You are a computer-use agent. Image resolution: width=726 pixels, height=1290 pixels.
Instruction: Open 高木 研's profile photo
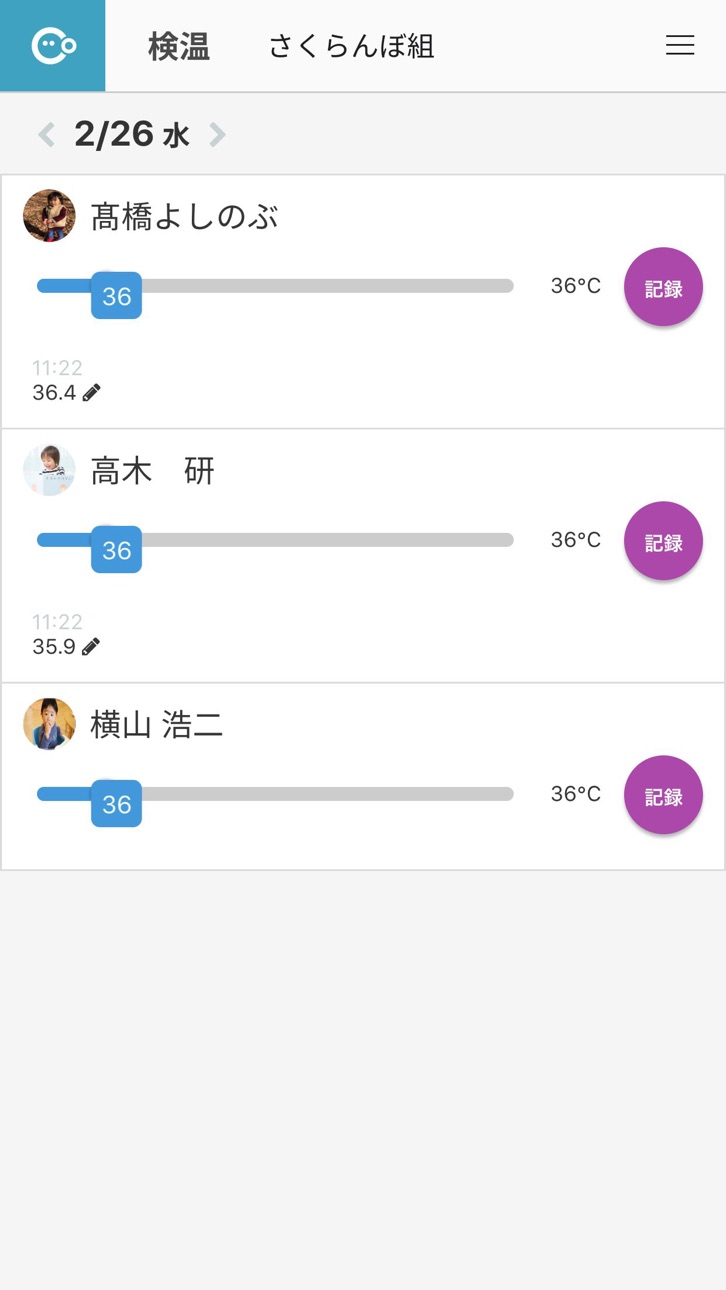point(49,470)
